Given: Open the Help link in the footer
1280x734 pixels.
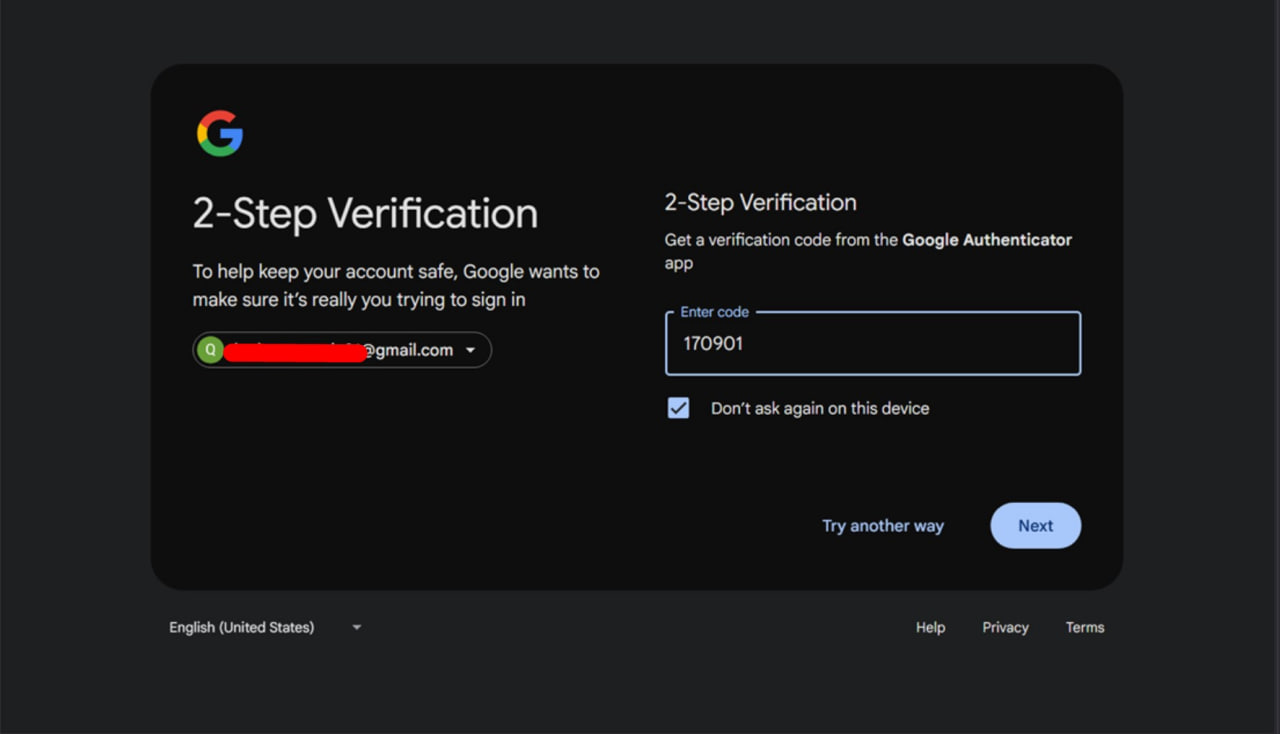Looking at the screenshot, I should coord(930,627).
